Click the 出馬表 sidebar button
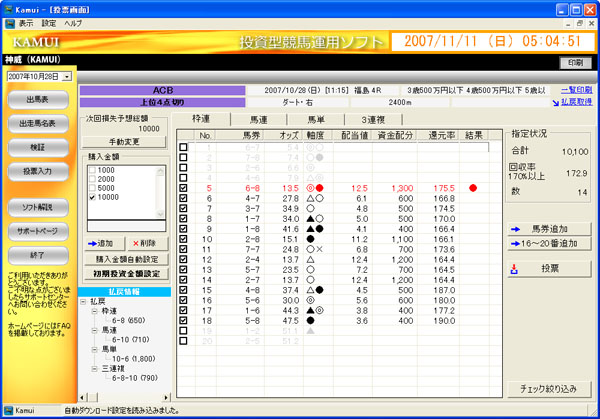The width and height of the screenshot is (600, 419). (x=38, y=100)
